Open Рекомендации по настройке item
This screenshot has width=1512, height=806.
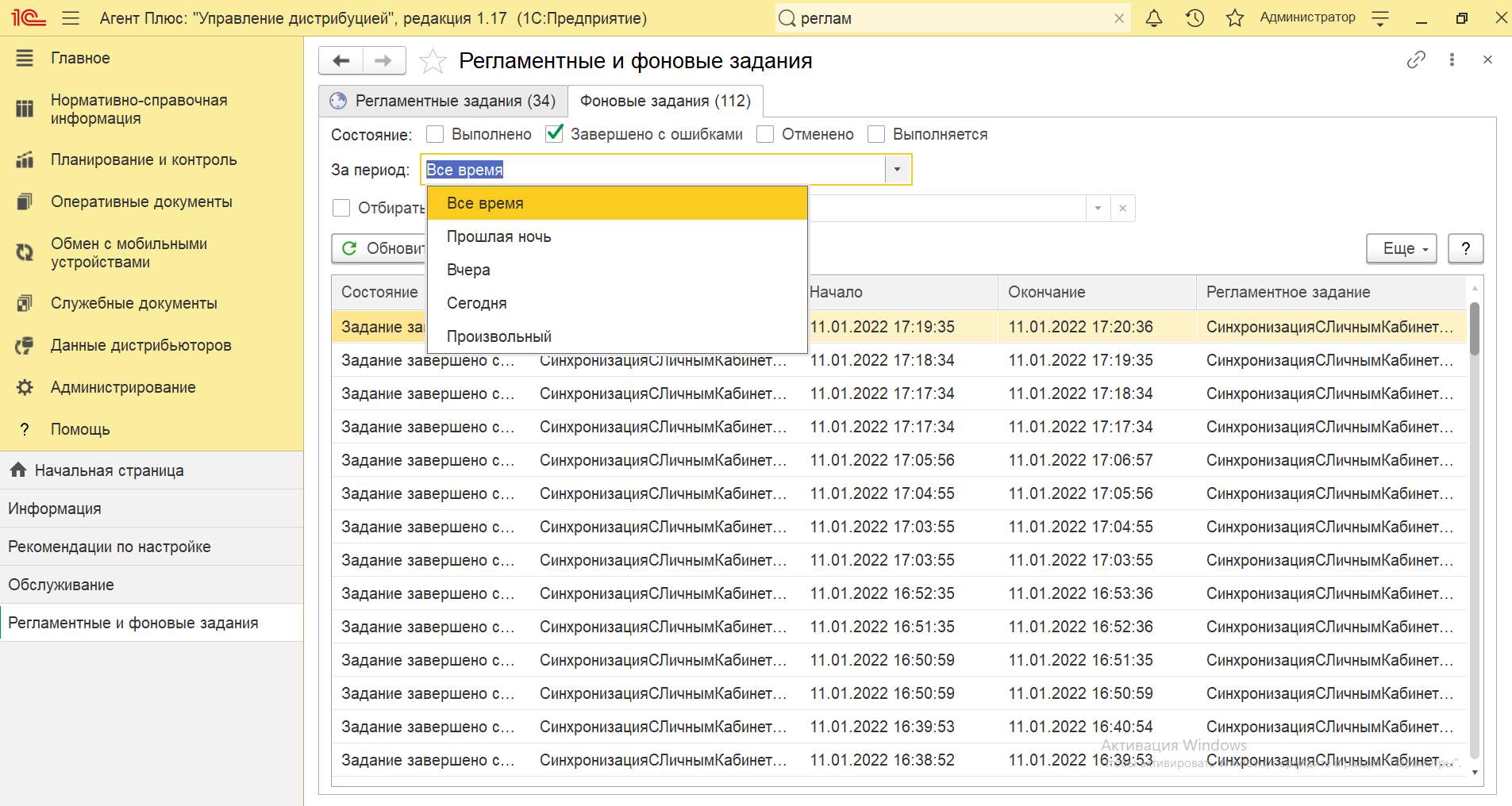coord(152,547)
